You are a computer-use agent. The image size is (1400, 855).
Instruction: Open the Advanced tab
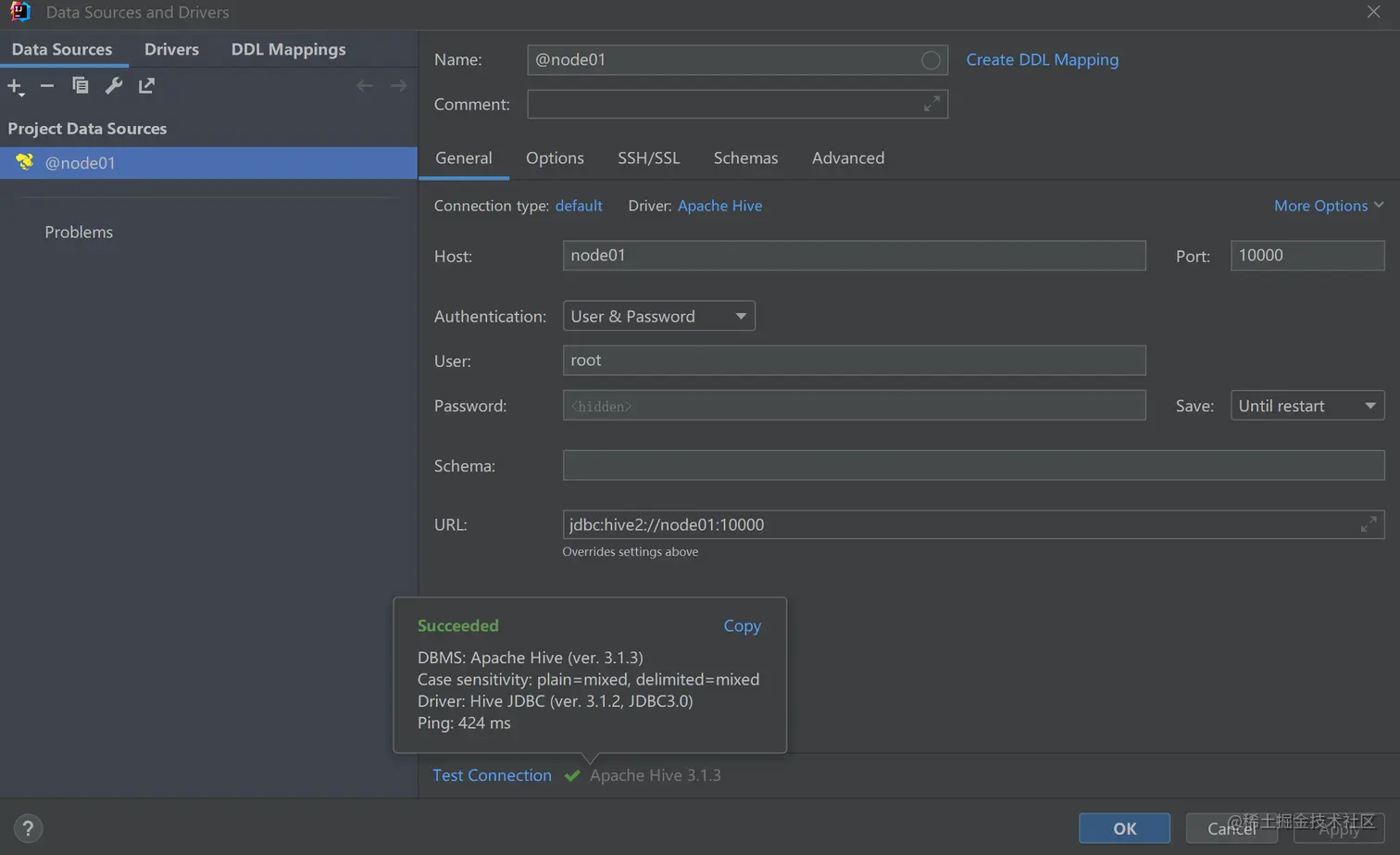(x=848, y=157)
